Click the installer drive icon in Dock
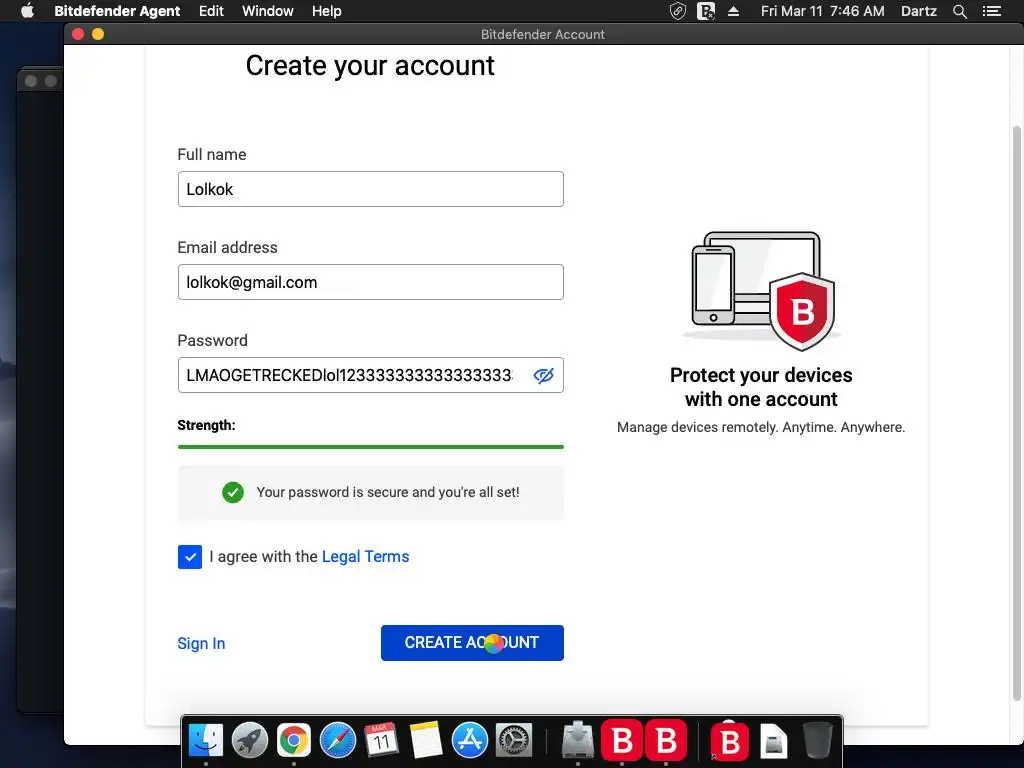Viewport: 1024px width, 768px height. click(x=577, y=739)
